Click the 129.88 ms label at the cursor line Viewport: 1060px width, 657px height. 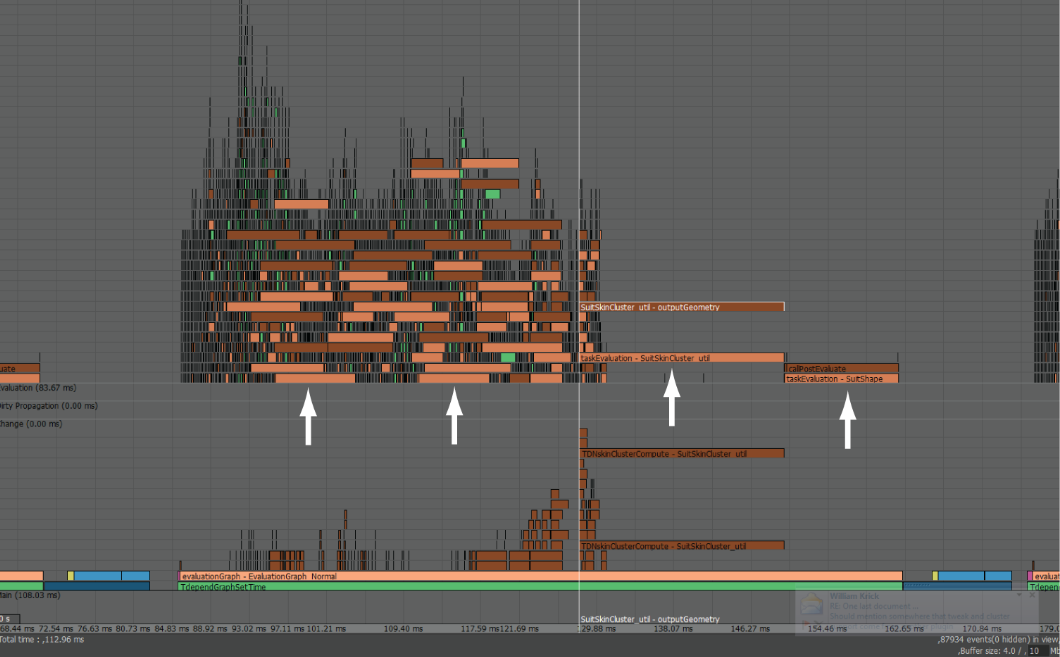click(x=598, y=629)
